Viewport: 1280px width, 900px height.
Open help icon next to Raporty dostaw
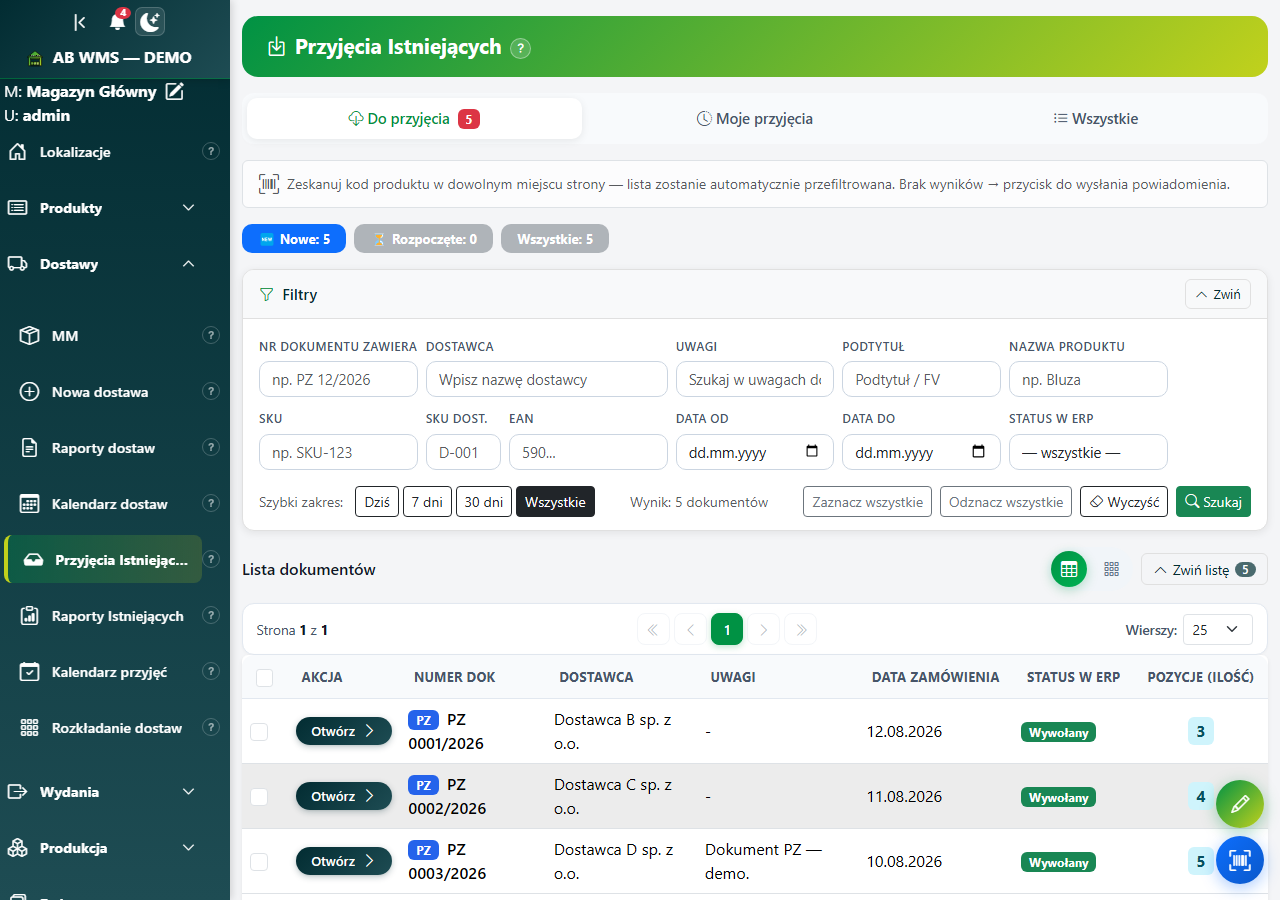tap(211, 448)
